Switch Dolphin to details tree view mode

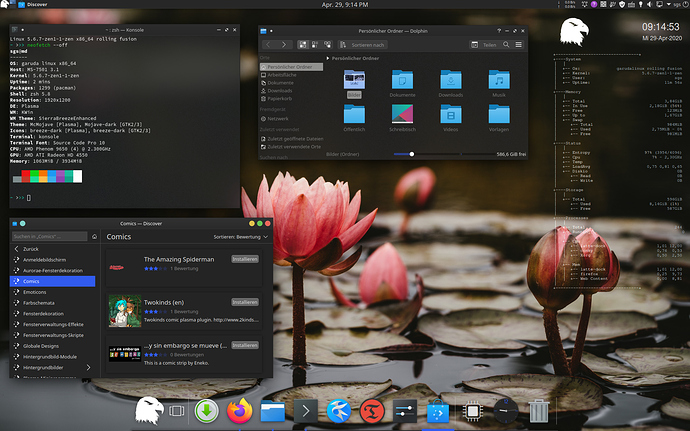[327, 44]
